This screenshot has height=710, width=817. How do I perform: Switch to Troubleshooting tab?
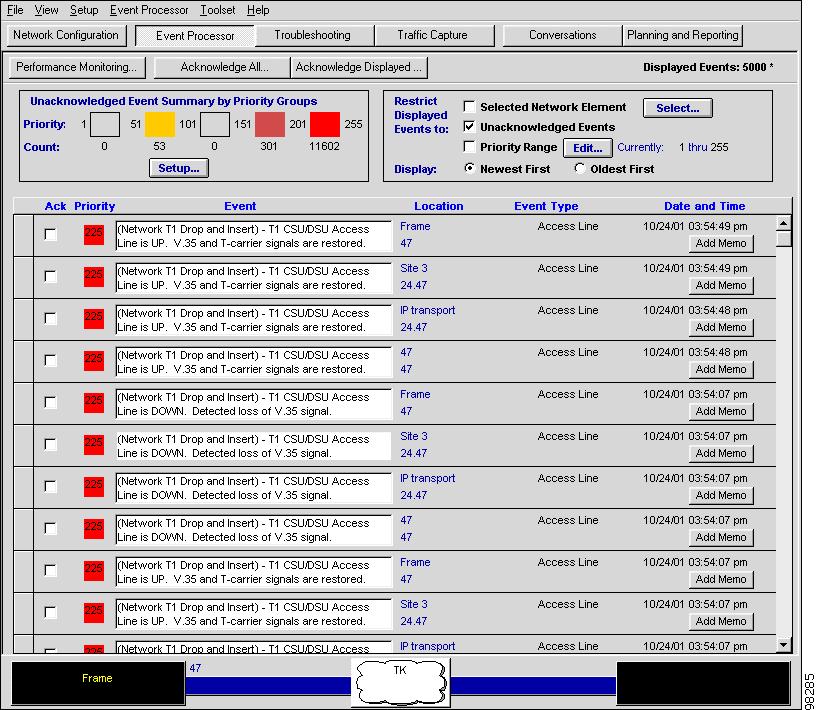tap(313, 35)
